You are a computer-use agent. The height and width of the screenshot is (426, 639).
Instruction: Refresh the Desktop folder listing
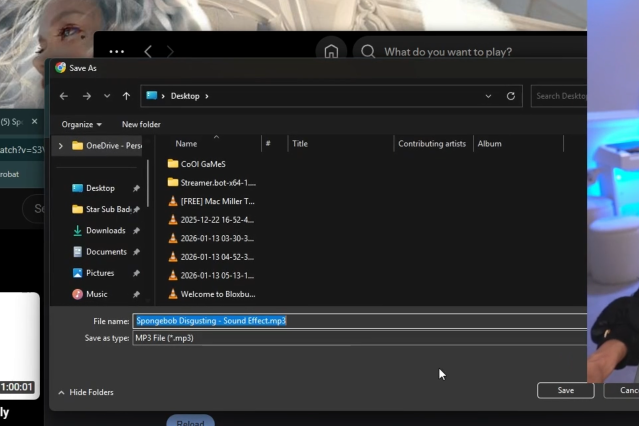pos(511,96)
